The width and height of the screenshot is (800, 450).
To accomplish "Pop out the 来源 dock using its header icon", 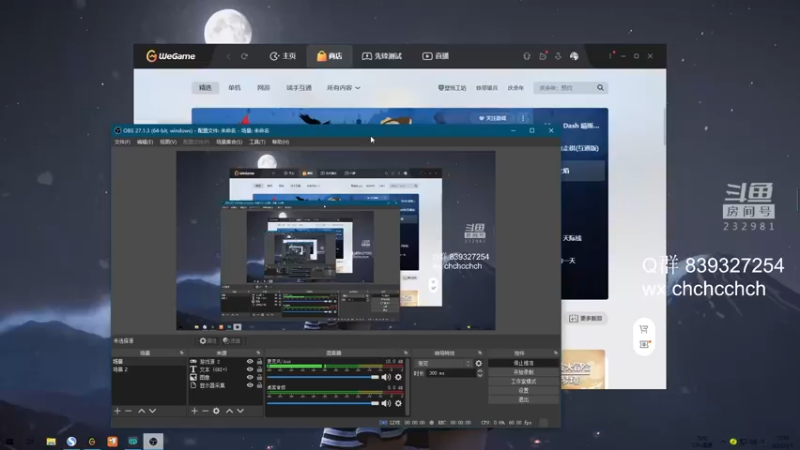I will (x=258, y=353).
